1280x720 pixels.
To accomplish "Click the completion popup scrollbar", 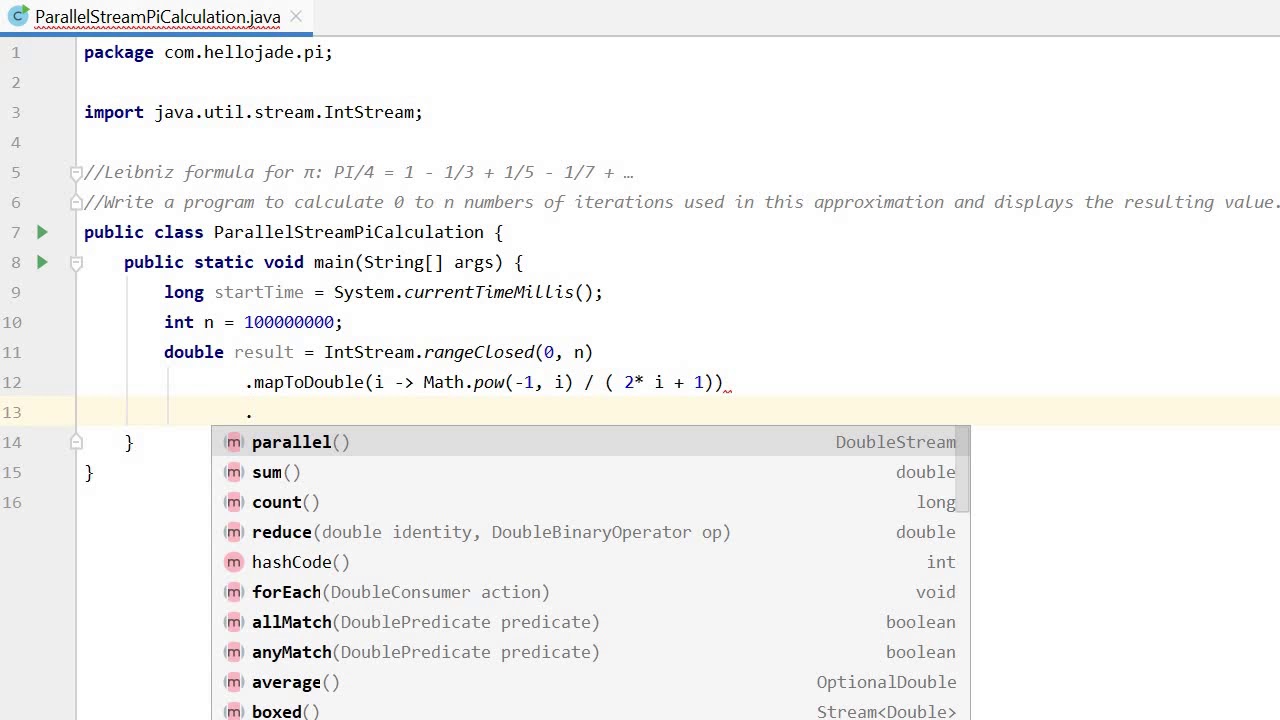I will pyautogui.click(x=963, y=468).
